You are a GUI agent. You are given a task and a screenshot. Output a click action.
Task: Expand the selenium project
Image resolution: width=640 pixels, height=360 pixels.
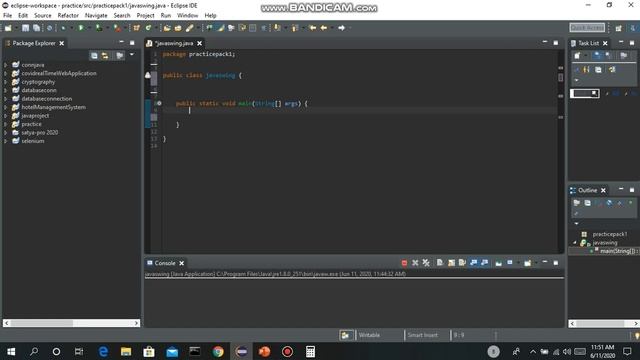coord(5,141)
